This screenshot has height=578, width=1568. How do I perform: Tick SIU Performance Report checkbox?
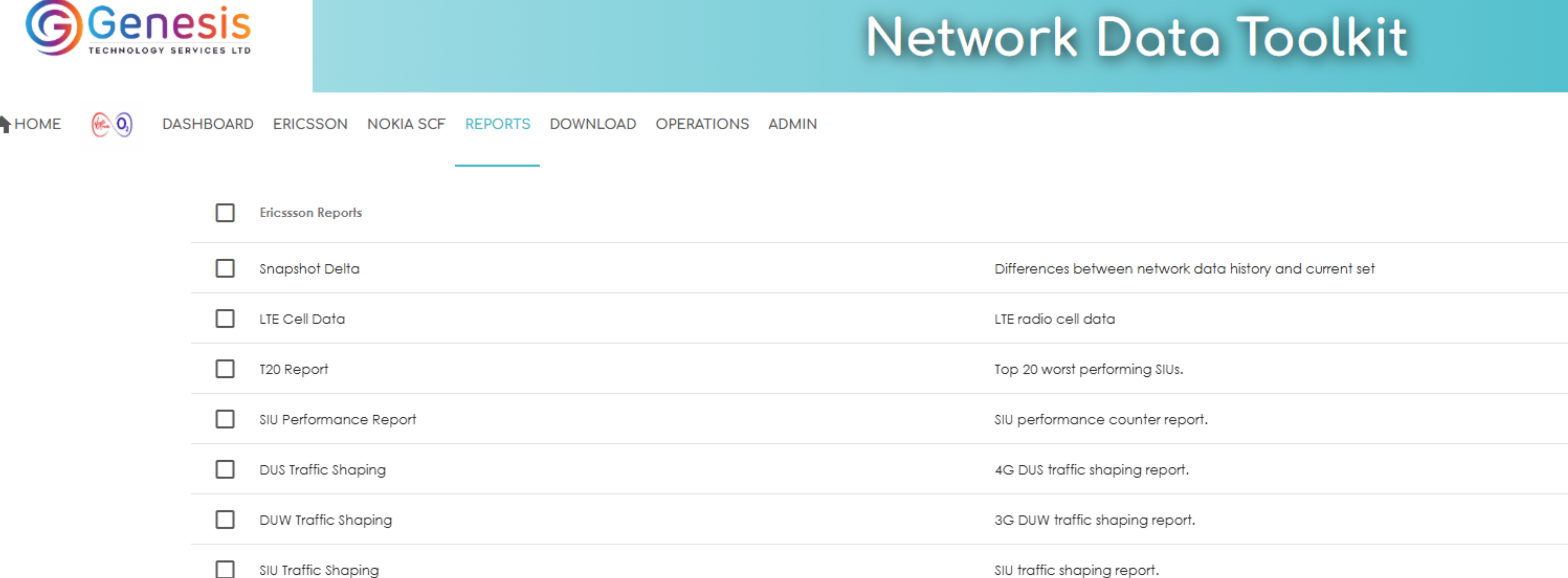(x=225, y=419)
